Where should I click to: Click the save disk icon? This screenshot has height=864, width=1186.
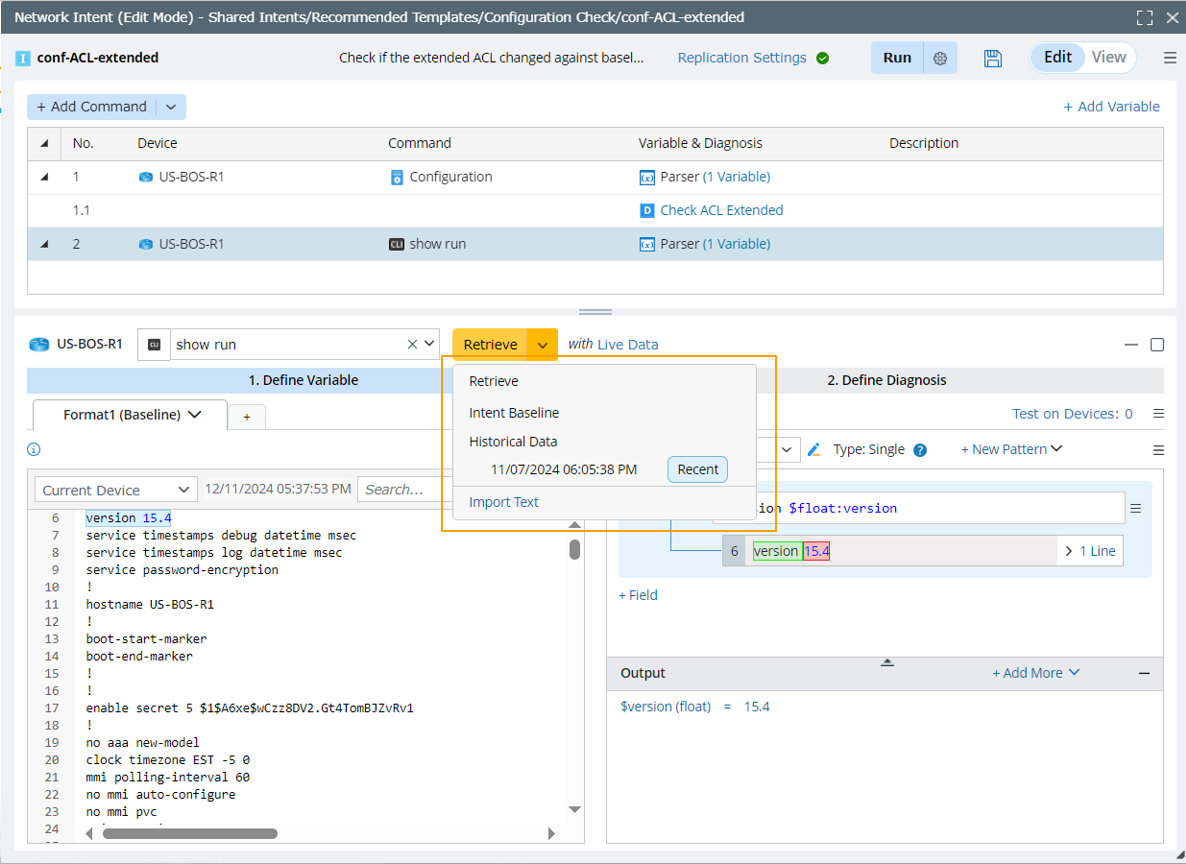(992, 58)
